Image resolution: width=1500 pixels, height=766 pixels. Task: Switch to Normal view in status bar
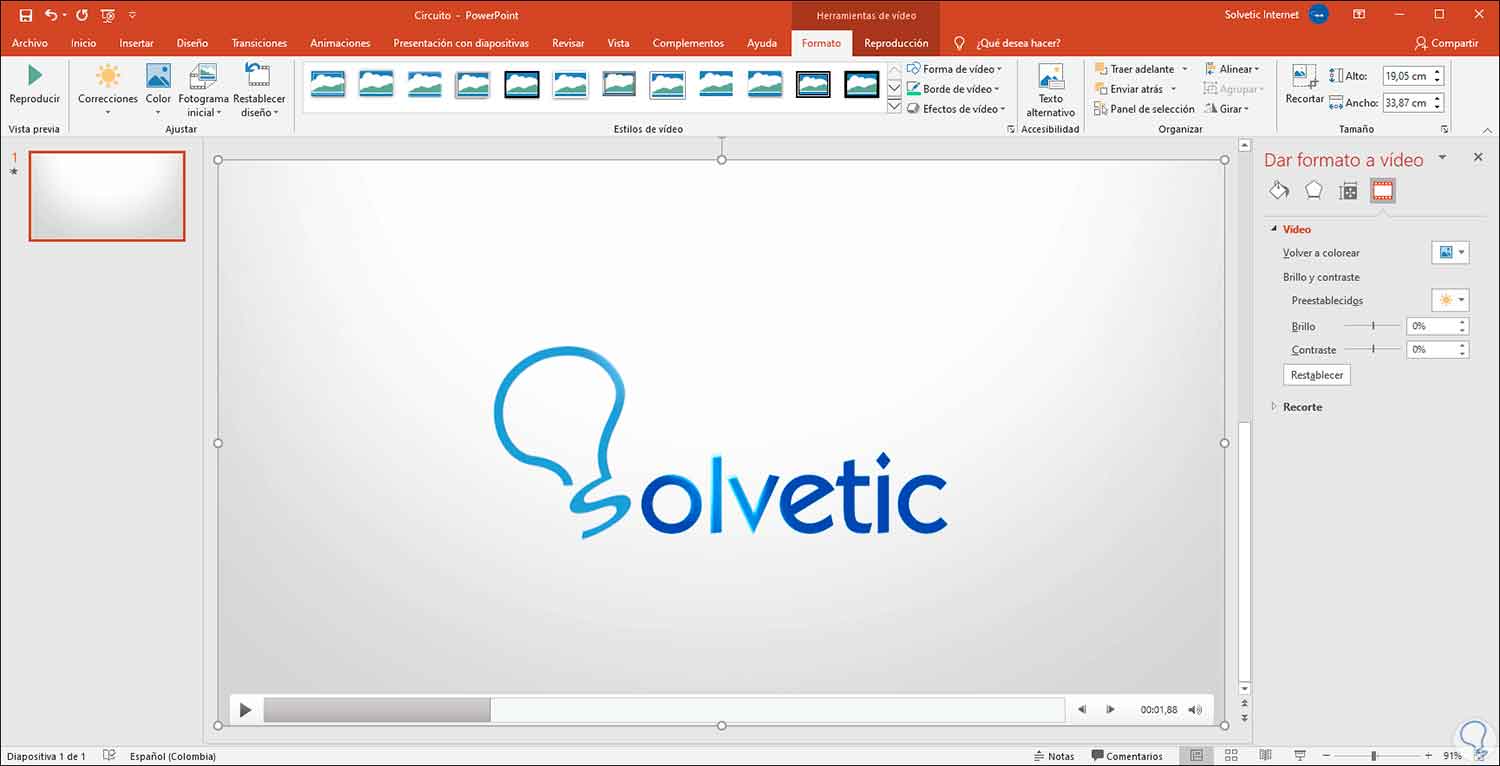pos(1196,756)
